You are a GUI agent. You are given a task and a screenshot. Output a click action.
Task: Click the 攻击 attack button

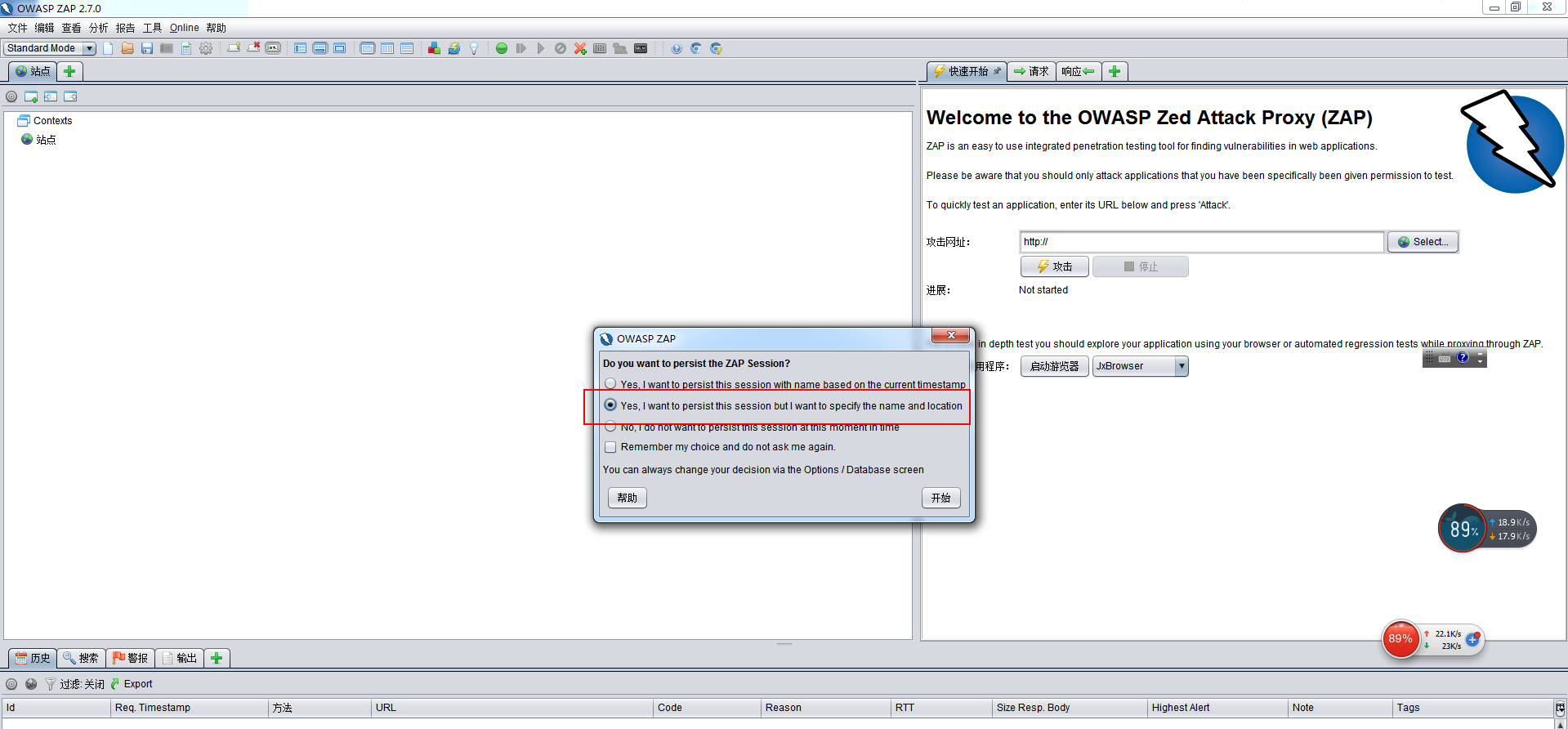tap(1055, 266)
